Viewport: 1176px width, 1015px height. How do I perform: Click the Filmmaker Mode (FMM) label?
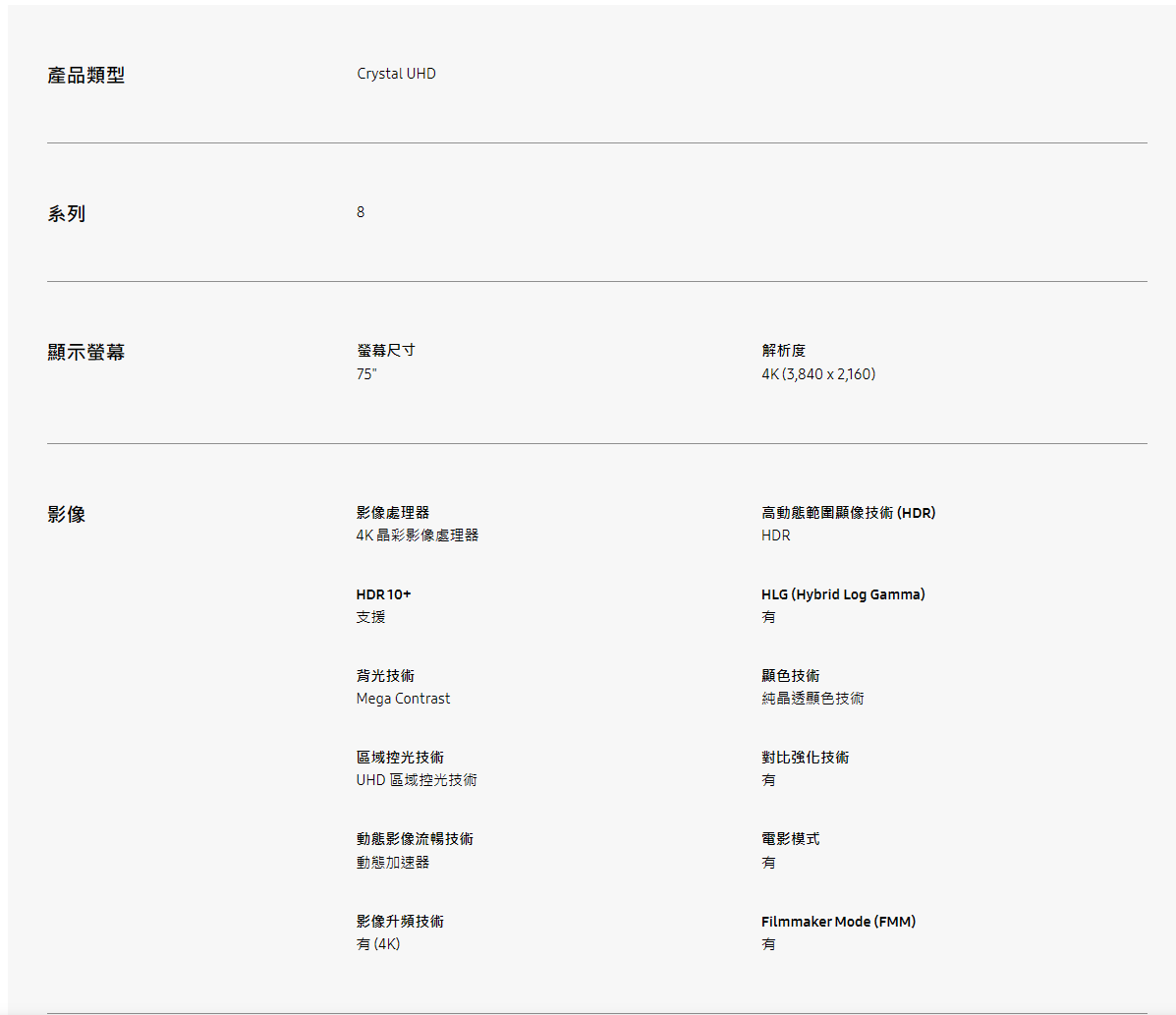[x=838, y=922]
